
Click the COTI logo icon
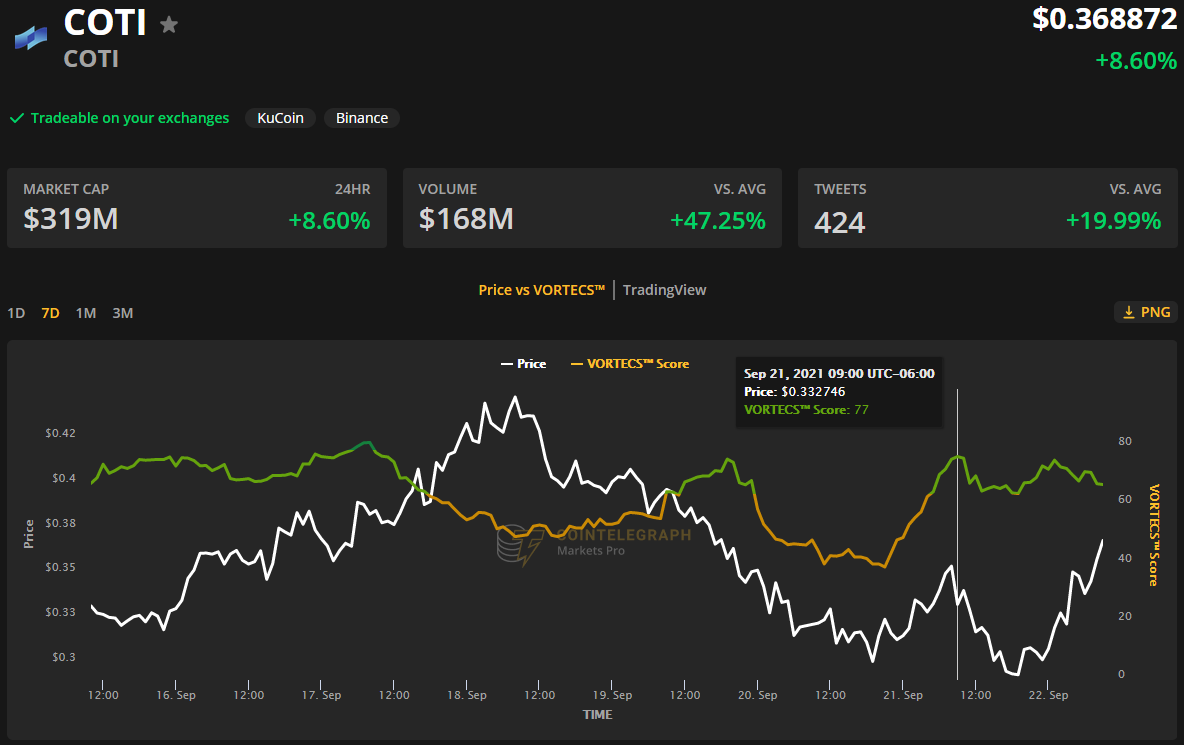pos(31,38)
